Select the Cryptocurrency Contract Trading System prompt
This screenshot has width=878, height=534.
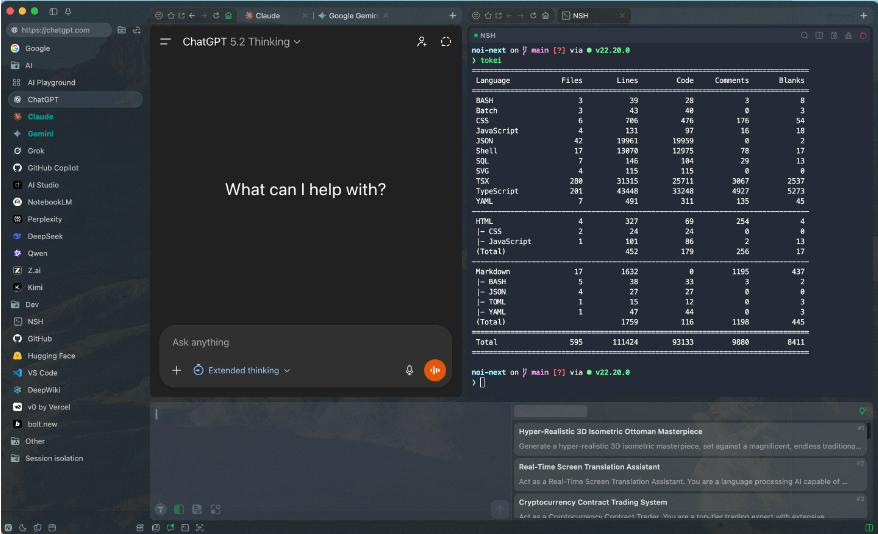coord(592,501)
